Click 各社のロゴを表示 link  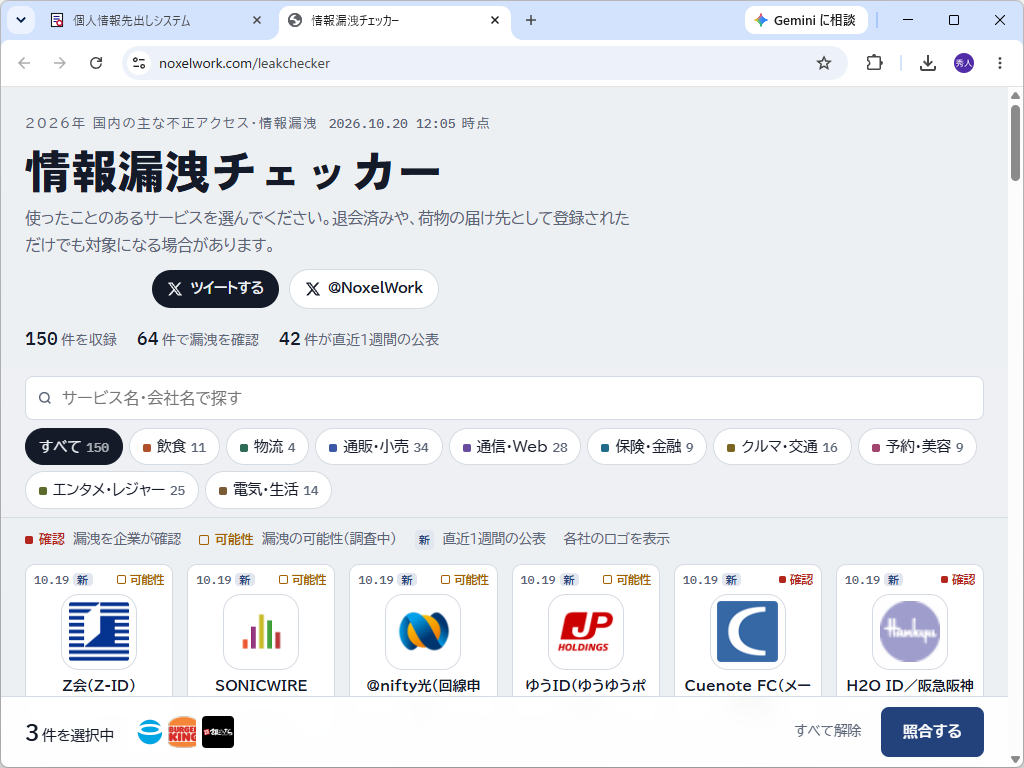coord(616,539)
